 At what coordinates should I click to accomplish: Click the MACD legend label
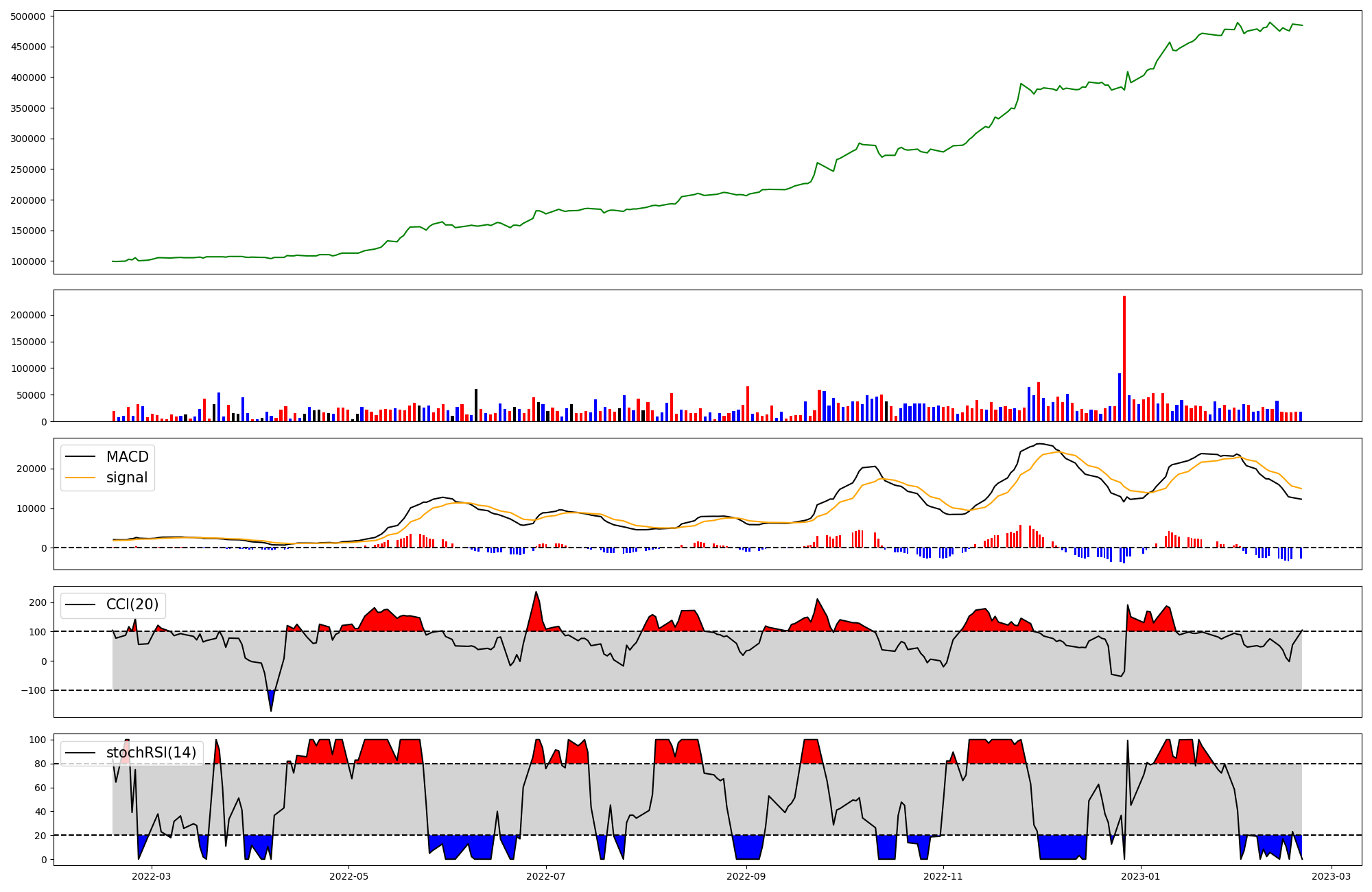tap(127, 457)
